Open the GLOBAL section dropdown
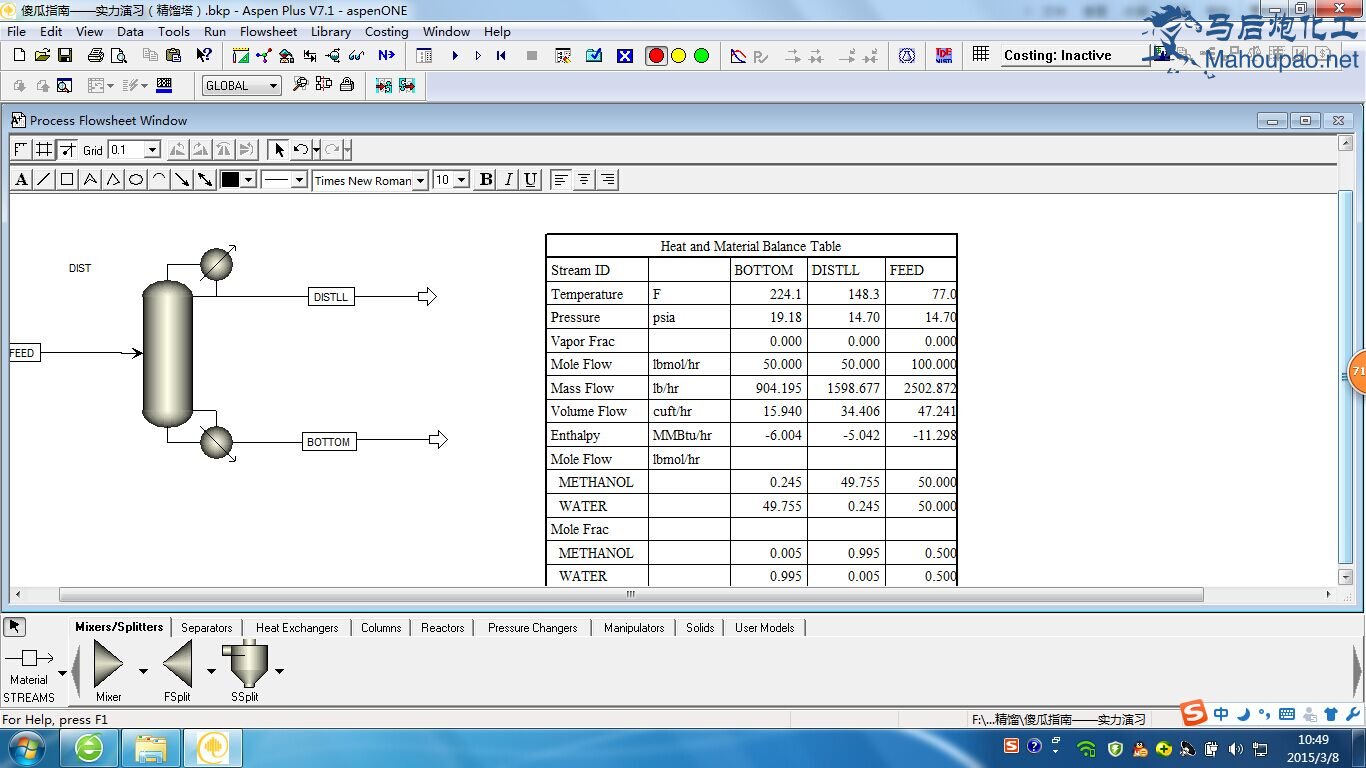 [242, 85]
